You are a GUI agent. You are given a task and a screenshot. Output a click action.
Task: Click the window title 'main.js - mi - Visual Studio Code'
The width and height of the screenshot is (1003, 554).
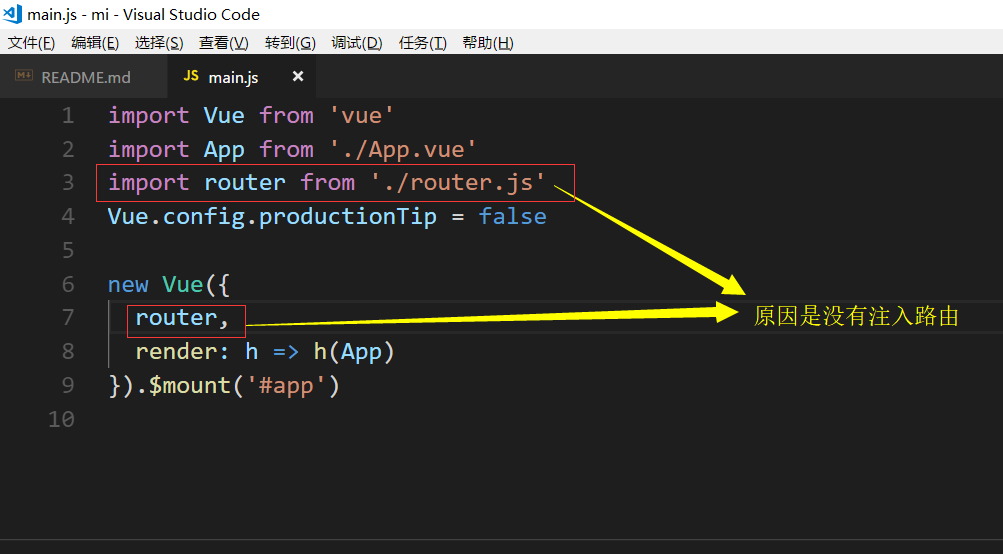pyautogui.click(x=143, y=14)
